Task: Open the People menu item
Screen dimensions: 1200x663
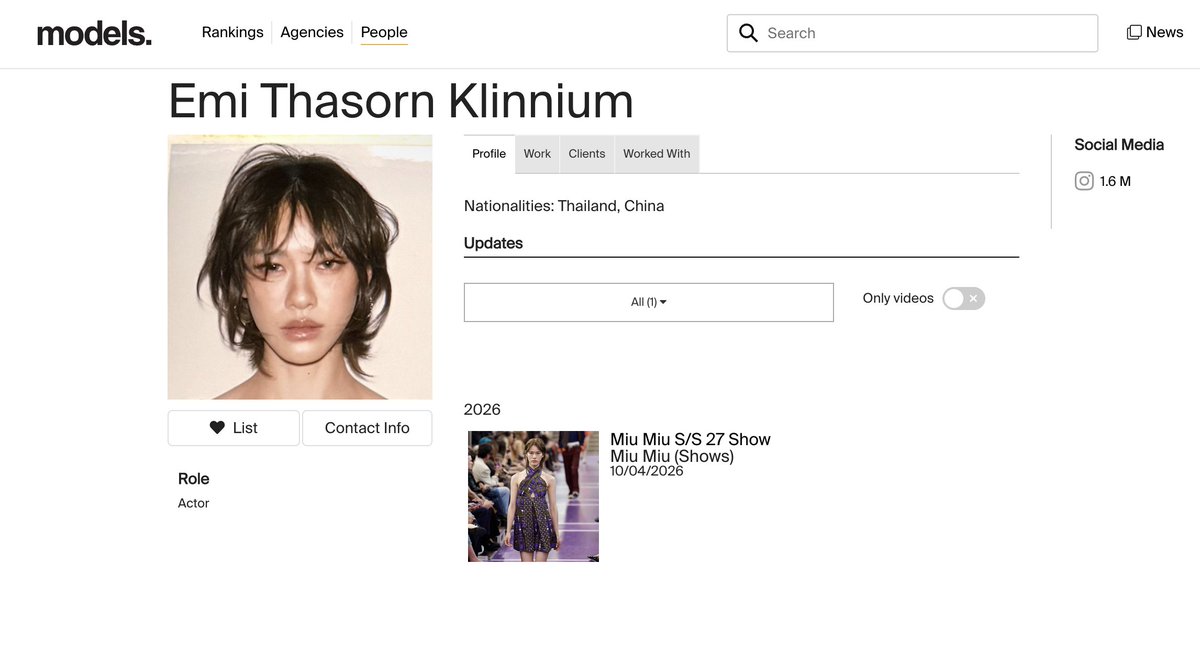Action: click(384, 32)
